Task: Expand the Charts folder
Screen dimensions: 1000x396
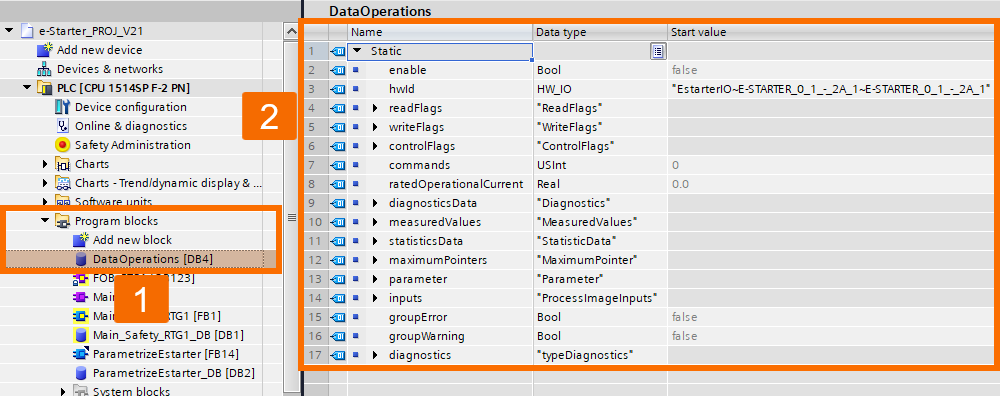Action: (x=45, y=164)
